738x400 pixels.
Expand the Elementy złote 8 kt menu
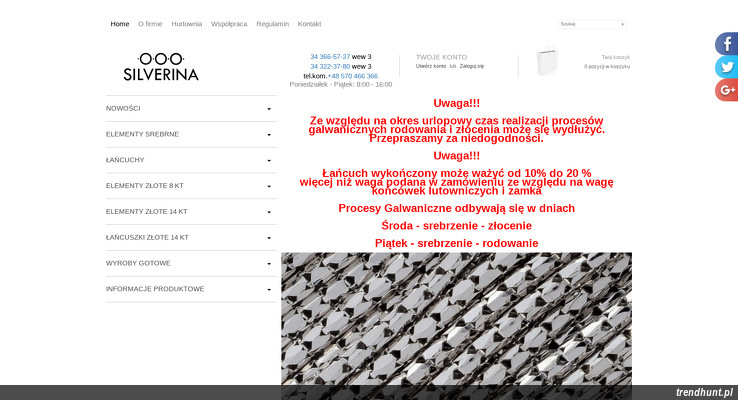pos(190,186)
